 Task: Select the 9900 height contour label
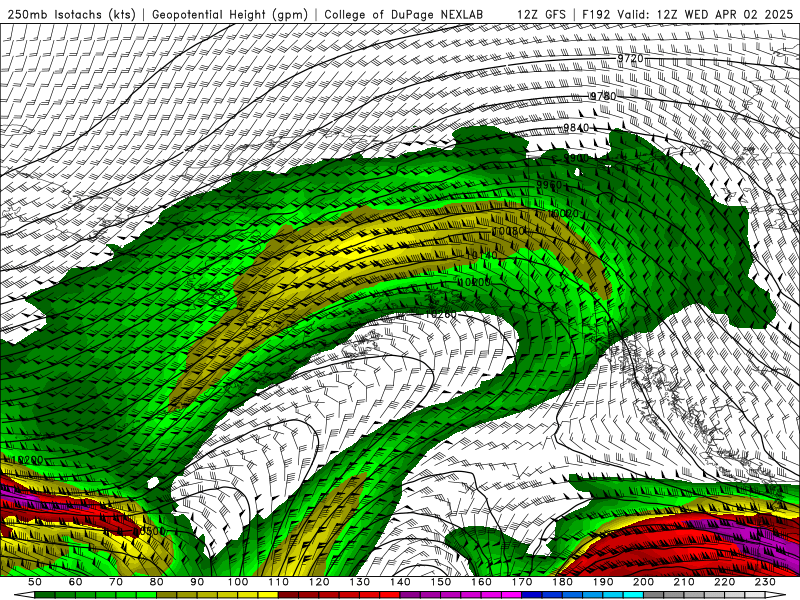pyautogui.click(x=576, y=158)
